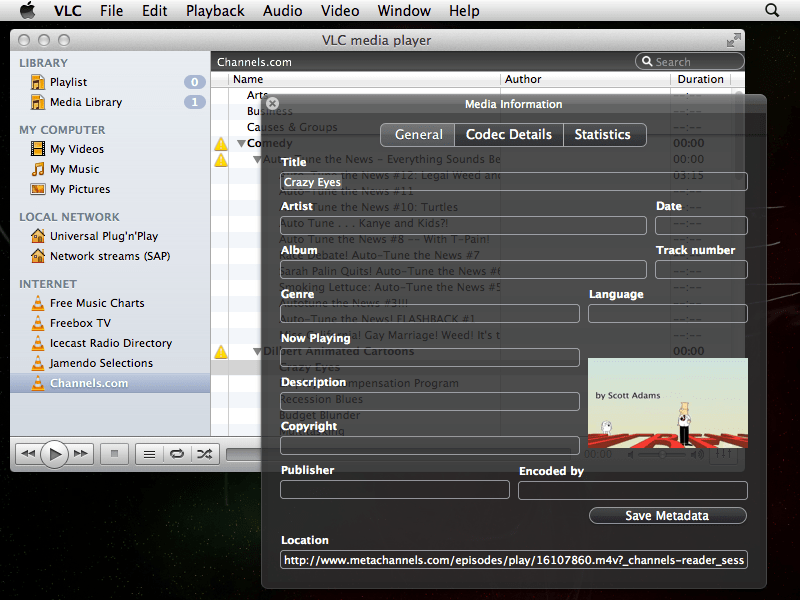800x600 pixels.
Task: Open the Help menu
Action: [464, 11]
